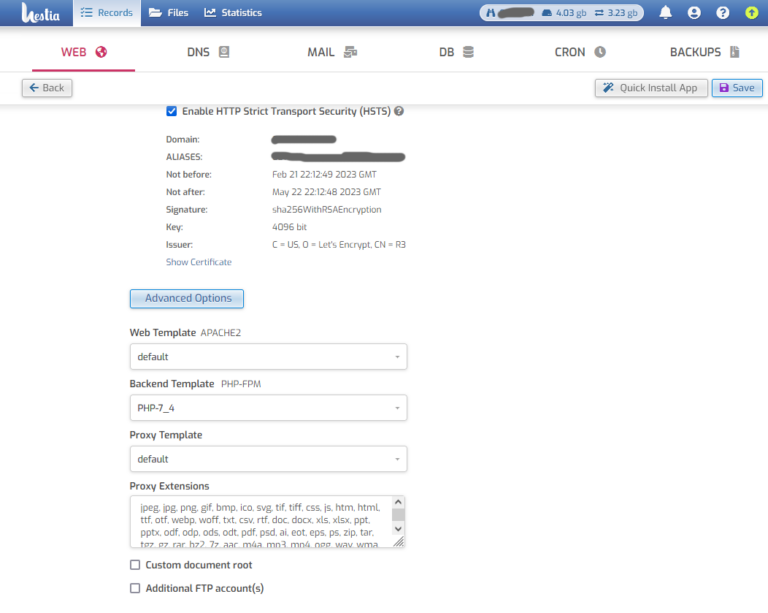Image resolution: width=768 pixels, height=613 pixels.
Task: Click the Hestia logo
Action: (x=36, y=13)
